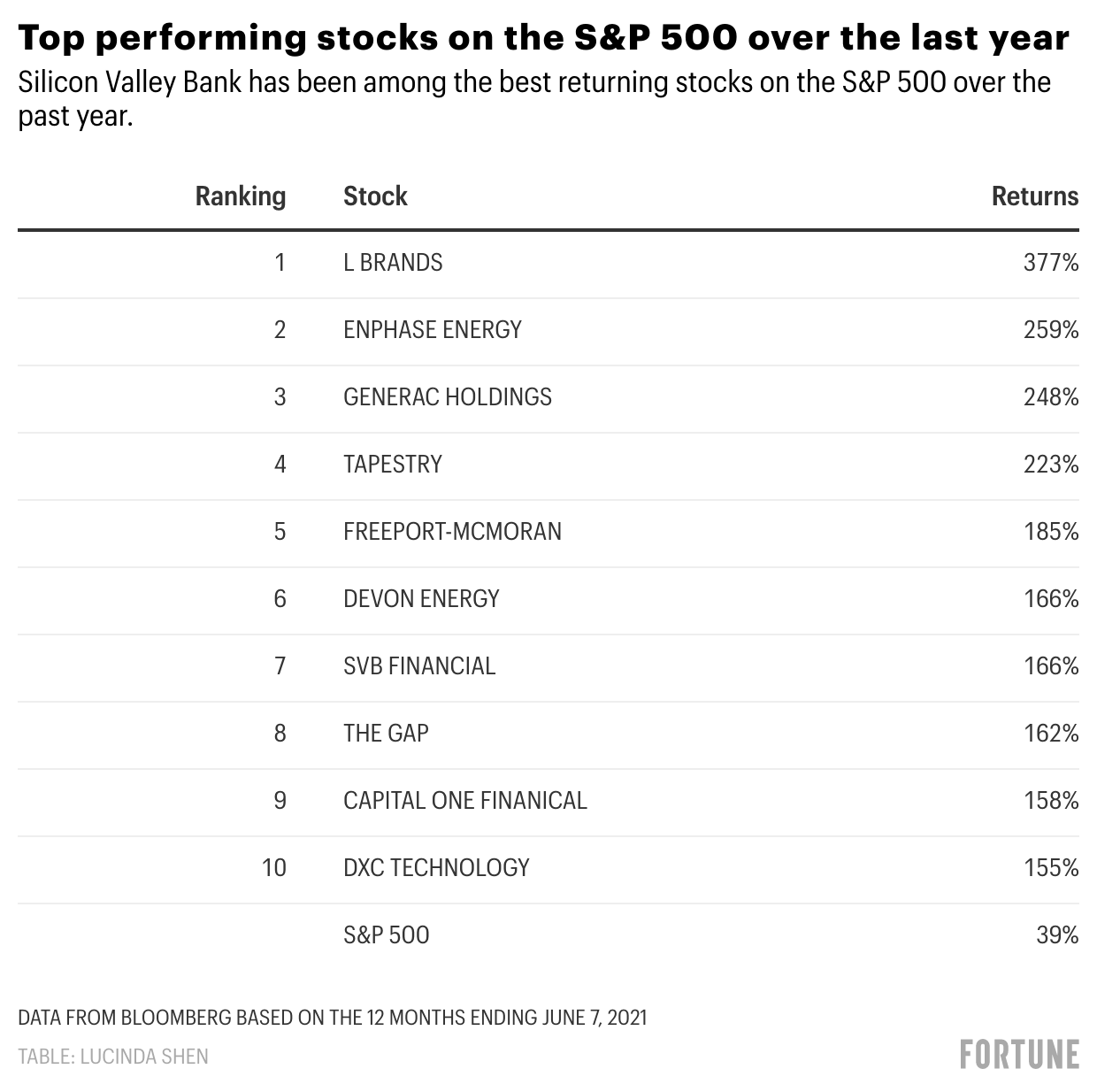Click ENPHASE ENERGY stock name
Viewport: 1097px width, 1092px height.
(x=432, y=330)
